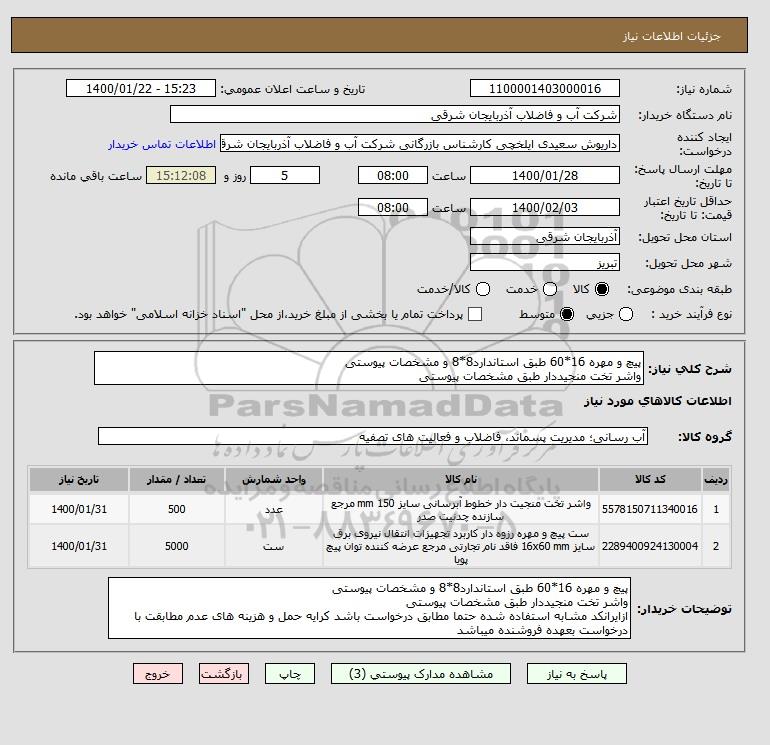Click need date 1400/01/31 in row 2
The height and width of the screenshot is (745, 770).
[x=79, y=546]
